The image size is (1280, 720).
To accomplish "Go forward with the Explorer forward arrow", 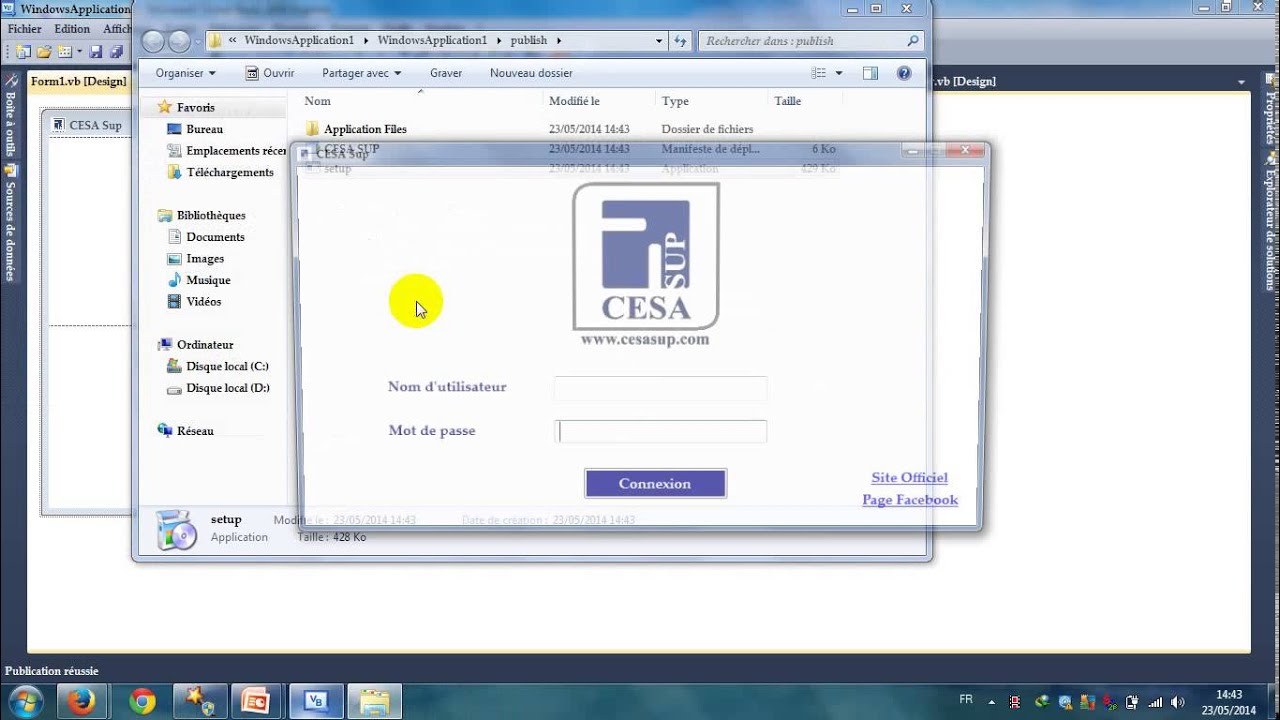I will pos(179,41).
